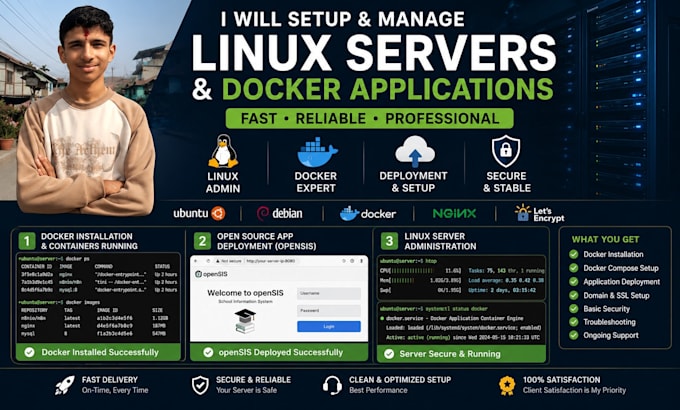The image size is (680, 410).
Task: Click the Not secure indicator in the address bar
Action: coord(228,261)
